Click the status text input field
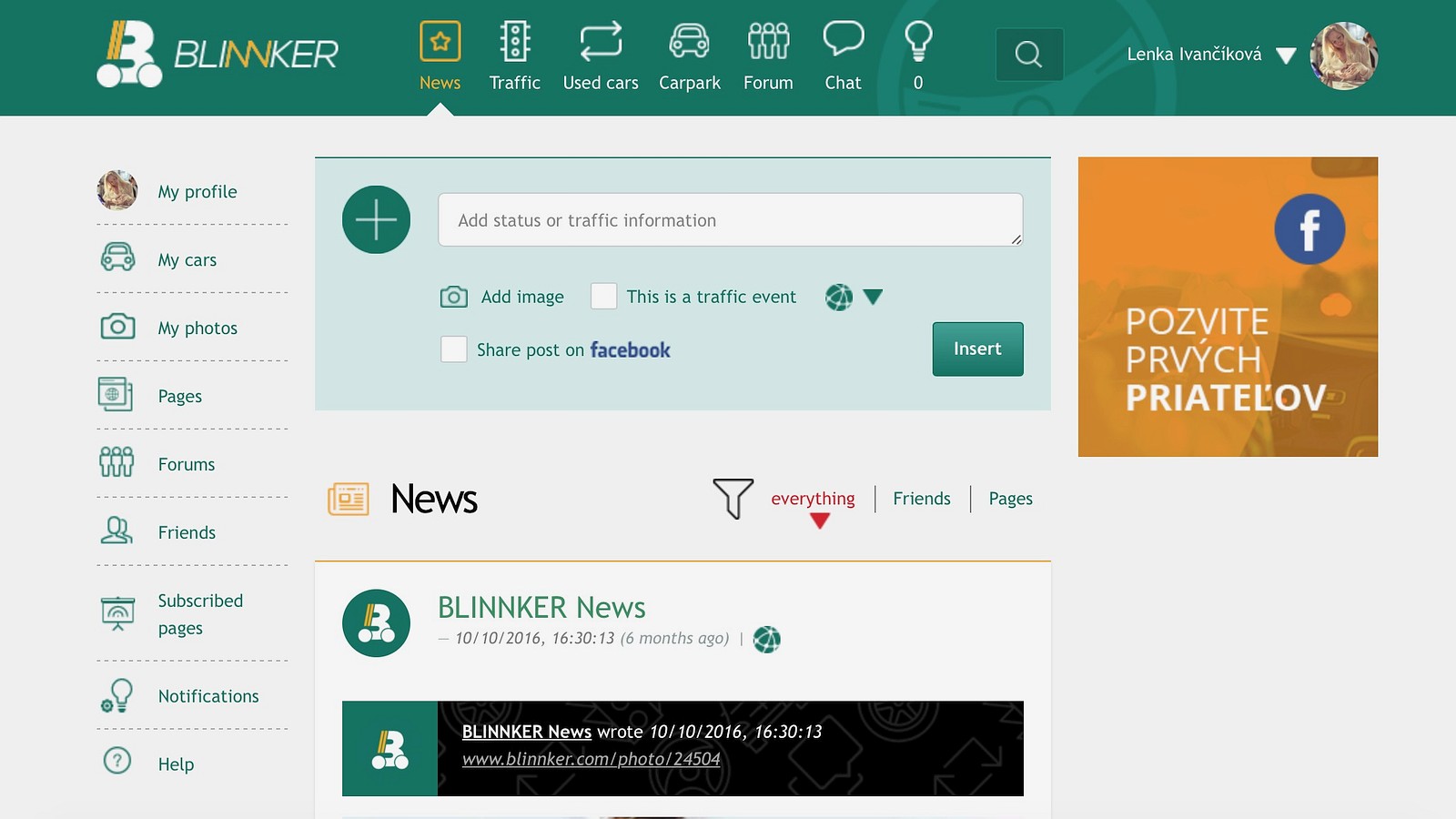The width and height of the screenshot is (1456, 819). [730, 220]
